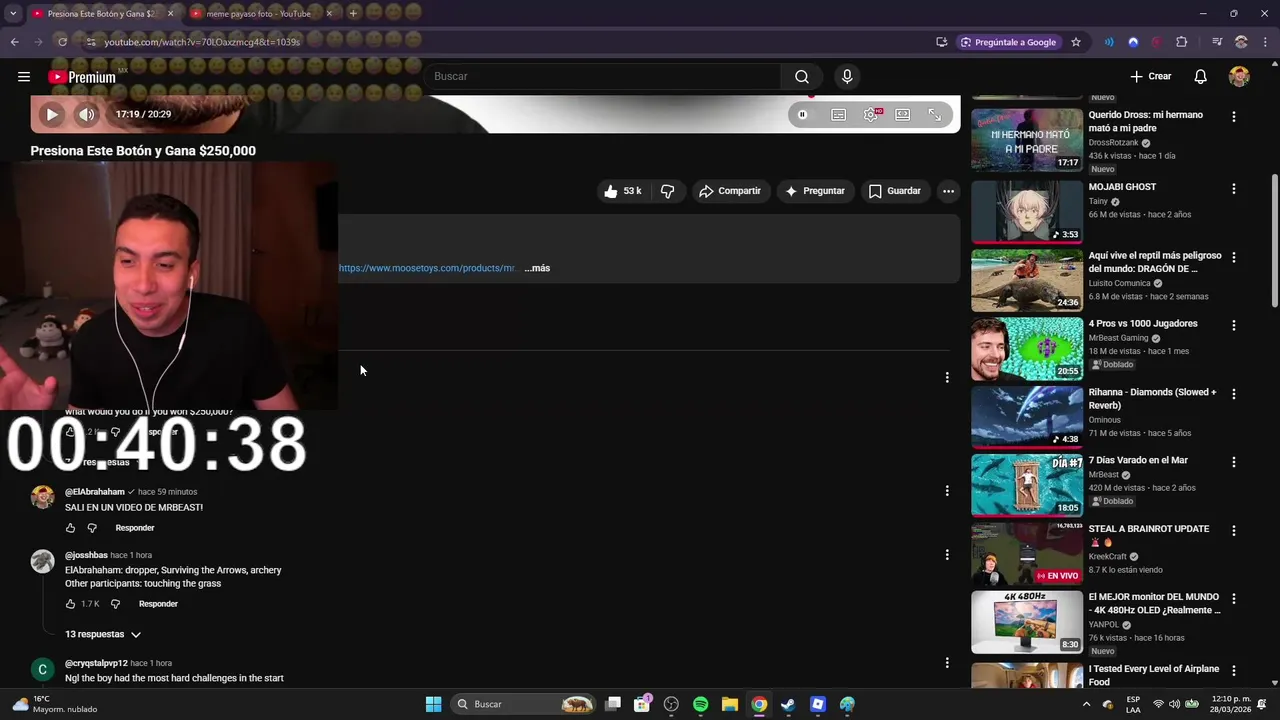Viewport: 1280px width, 720px height.
Task: Reply to the @josshbas comment
Action: click(x=158, y=604)
